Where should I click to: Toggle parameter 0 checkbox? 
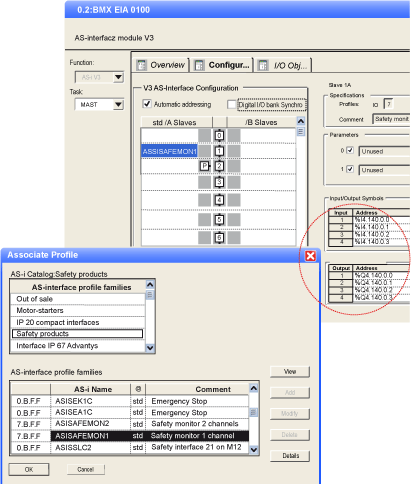click(350, 150)
